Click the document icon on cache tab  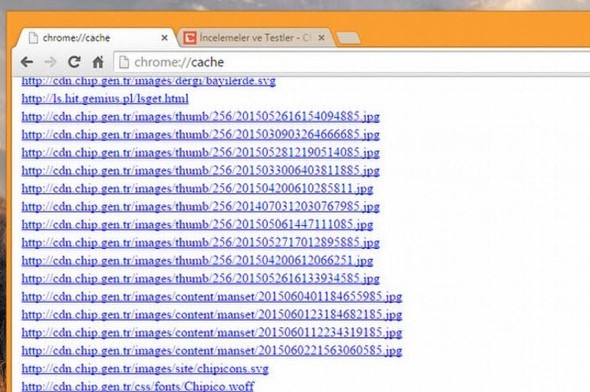33,38
